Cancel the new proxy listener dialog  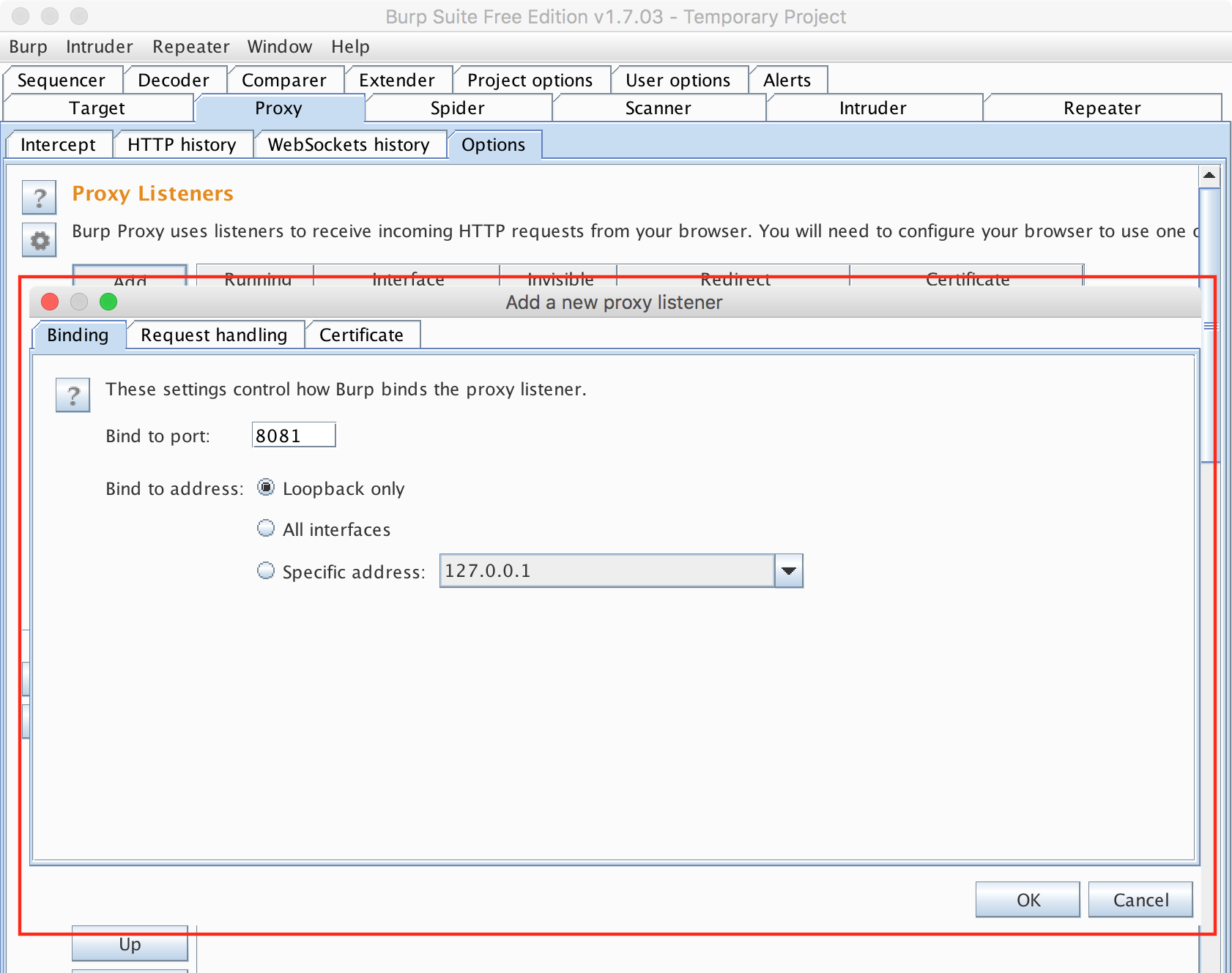[1140, 900]
